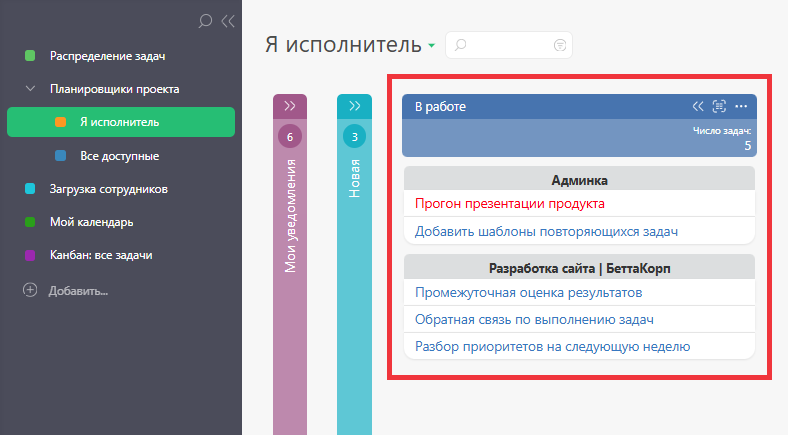Image resolution: width=788 pixels, height=435 pixels.
Task: Open task Разбор приоритетов на следующую неделю
Action: pyautogui.click(x=552, y=347)
